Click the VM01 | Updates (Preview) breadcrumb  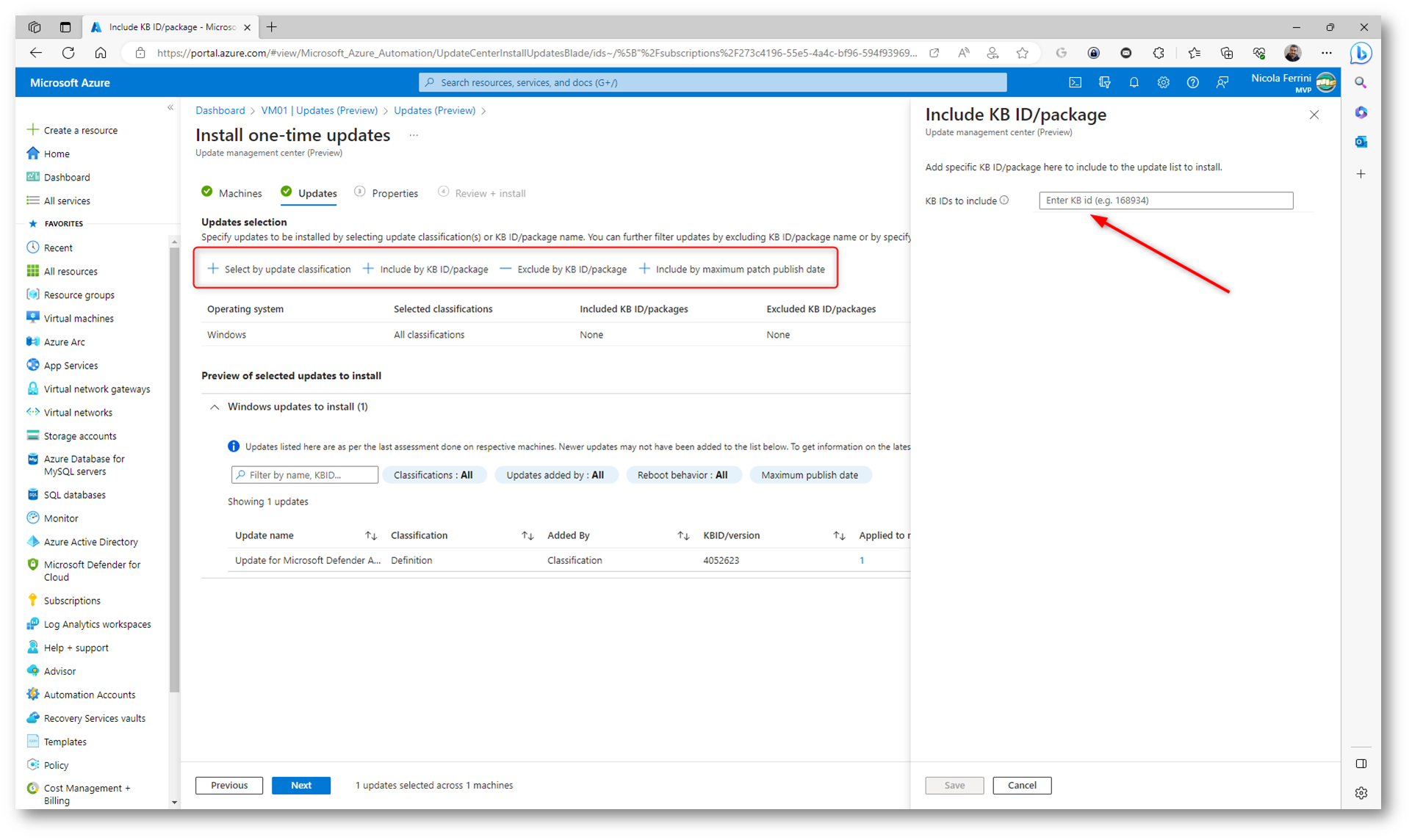(320, 110)
